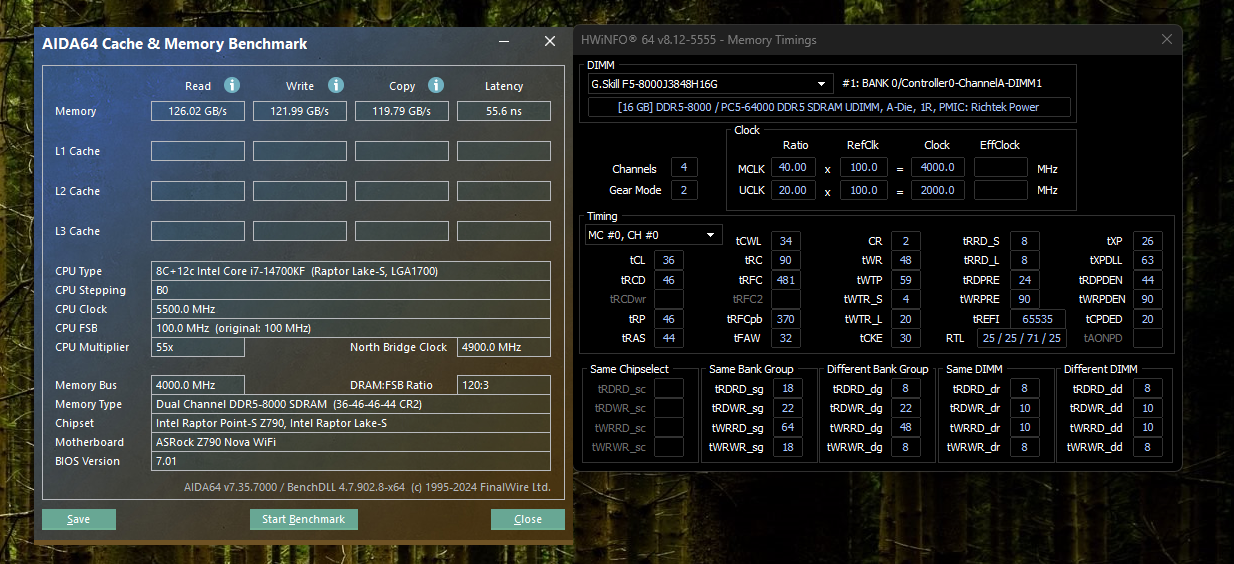Click the tRFCpb timing value 370
This screenshot has height=564, width=1234.
(x=786, y=319)
